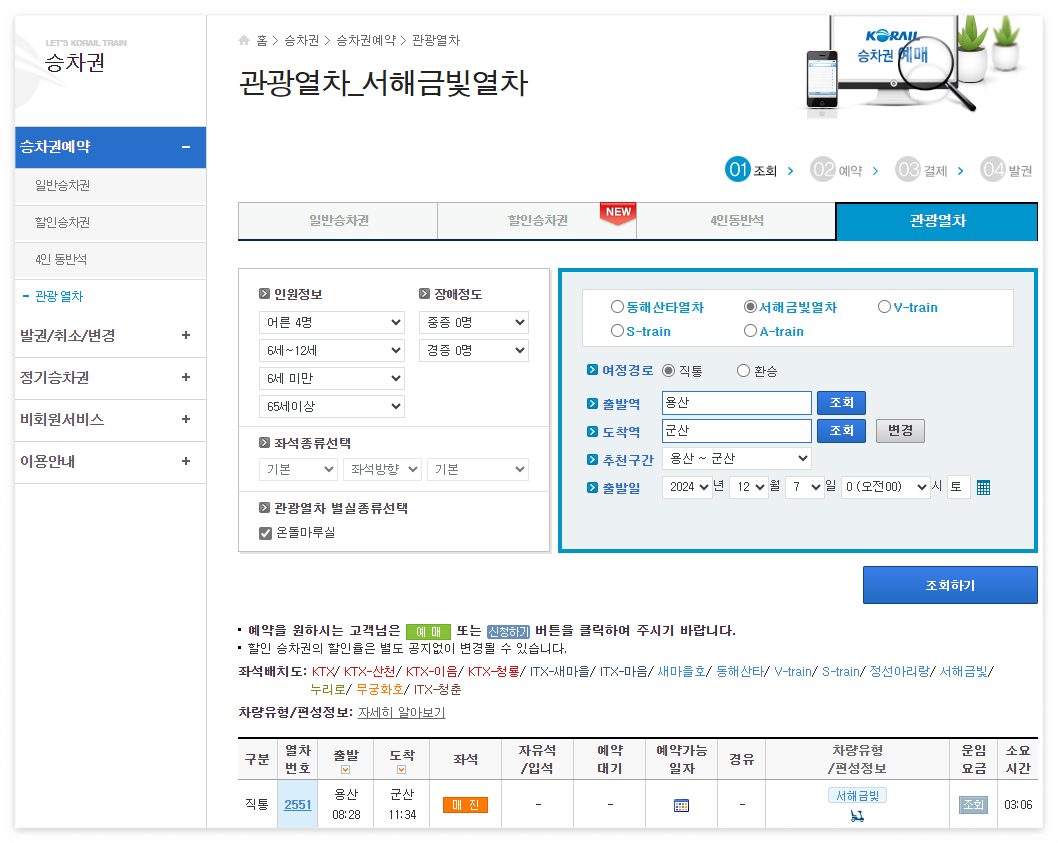Select S-train radio button
The height and width of the screenshot is (843, 1058).
coord(617,331)
